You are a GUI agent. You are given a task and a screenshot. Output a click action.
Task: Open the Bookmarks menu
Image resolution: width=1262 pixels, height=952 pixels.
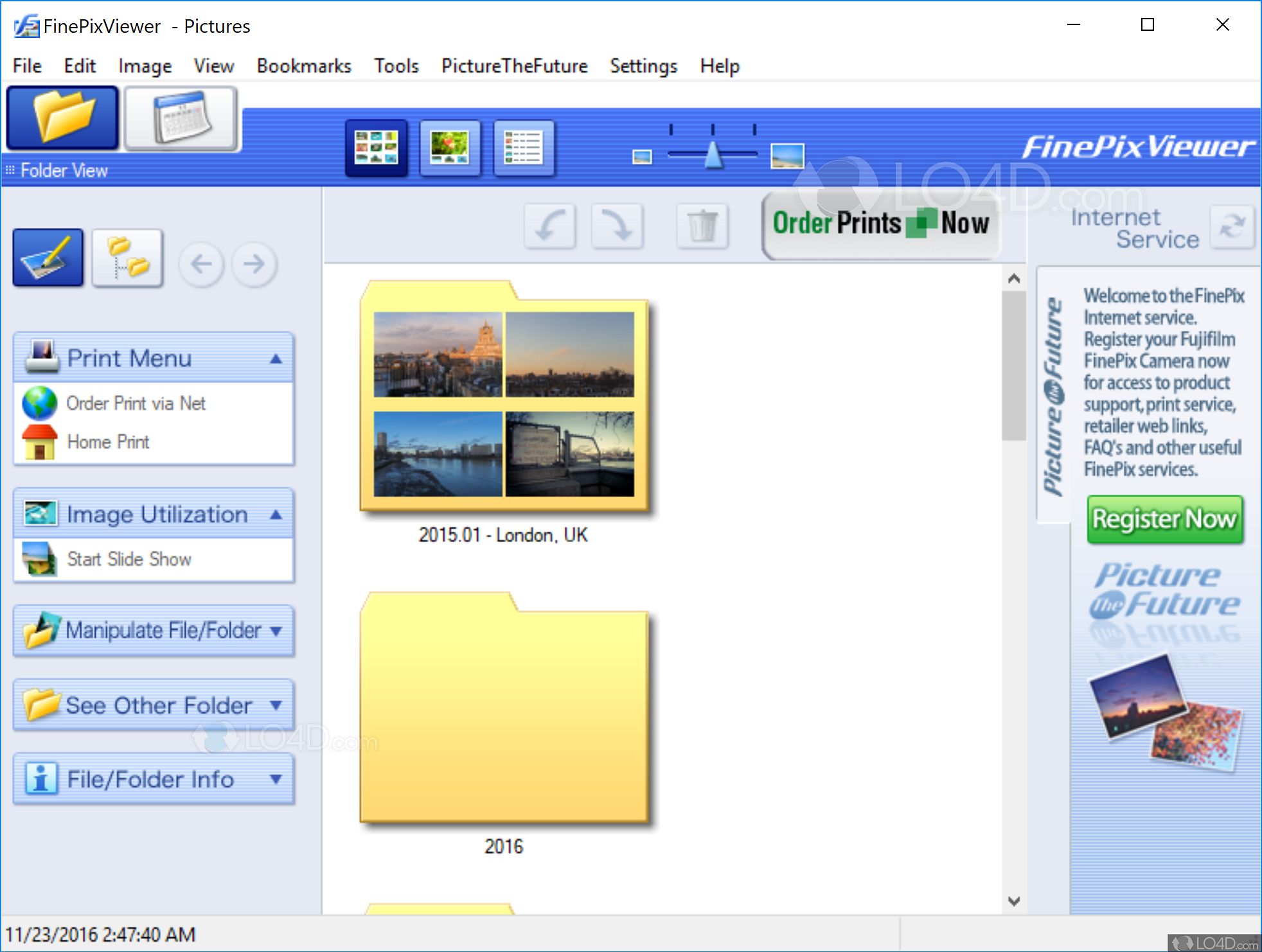pos(304,66)
